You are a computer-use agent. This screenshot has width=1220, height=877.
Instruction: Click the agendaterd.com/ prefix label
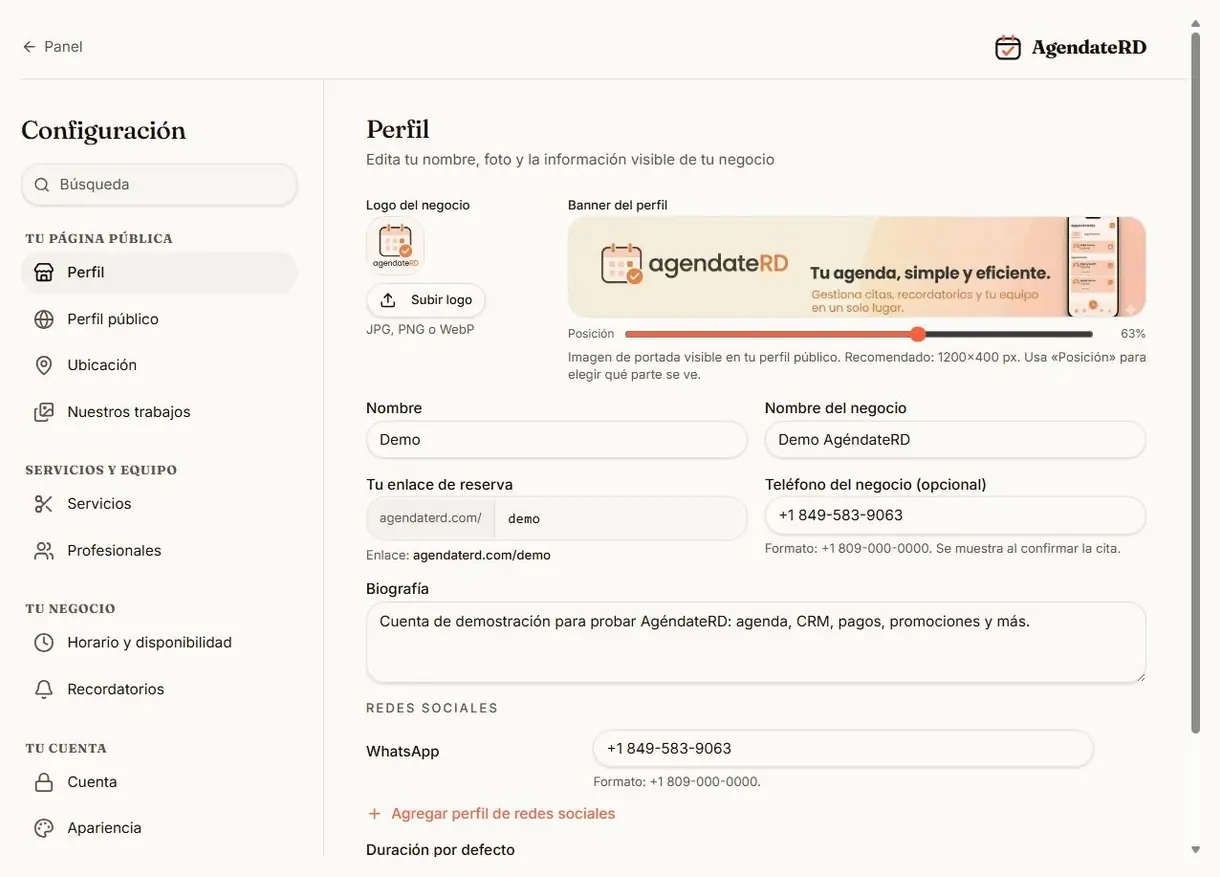[x=431, y=519]
